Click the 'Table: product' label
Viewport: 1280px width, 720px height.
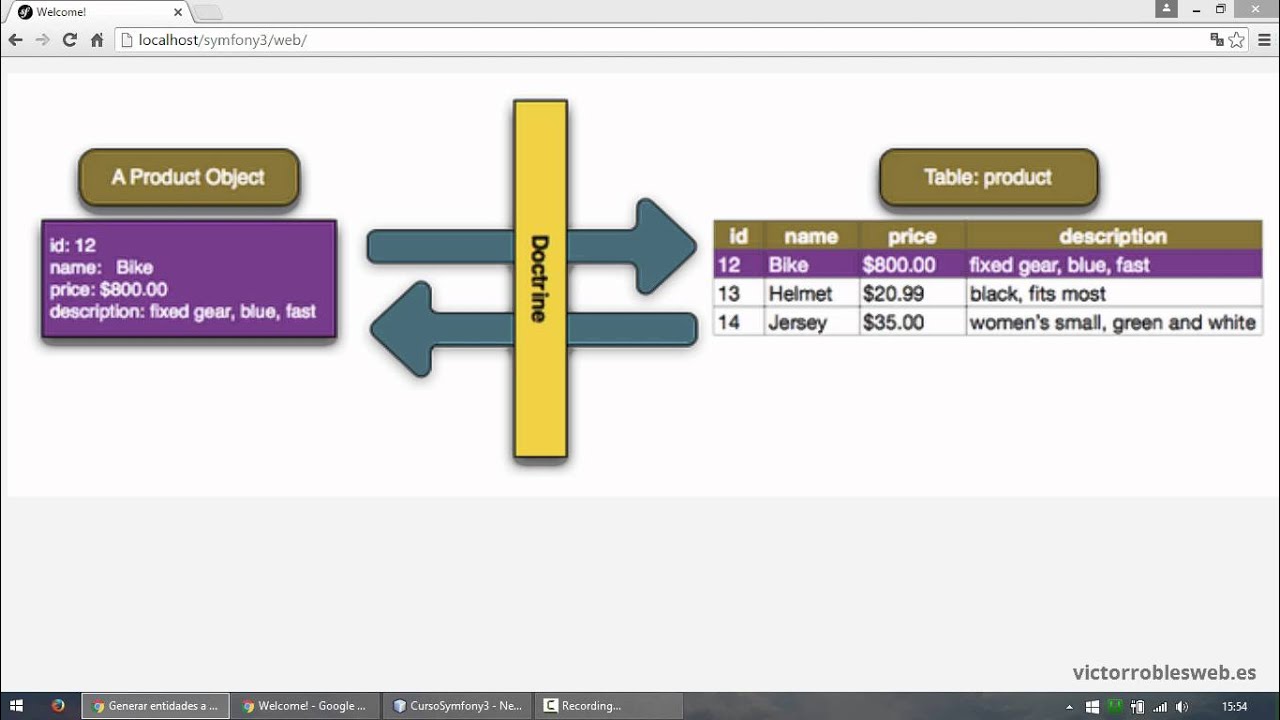coord(988,178)
